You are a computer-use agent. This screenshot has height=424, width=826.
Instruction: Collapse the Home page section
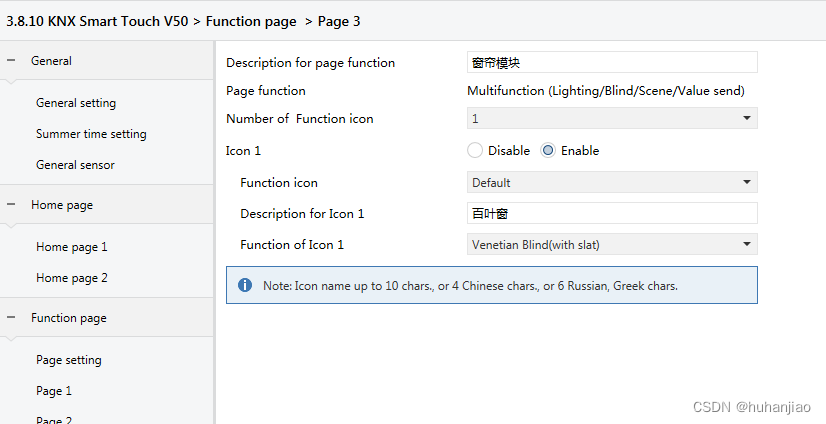(11, 205)
